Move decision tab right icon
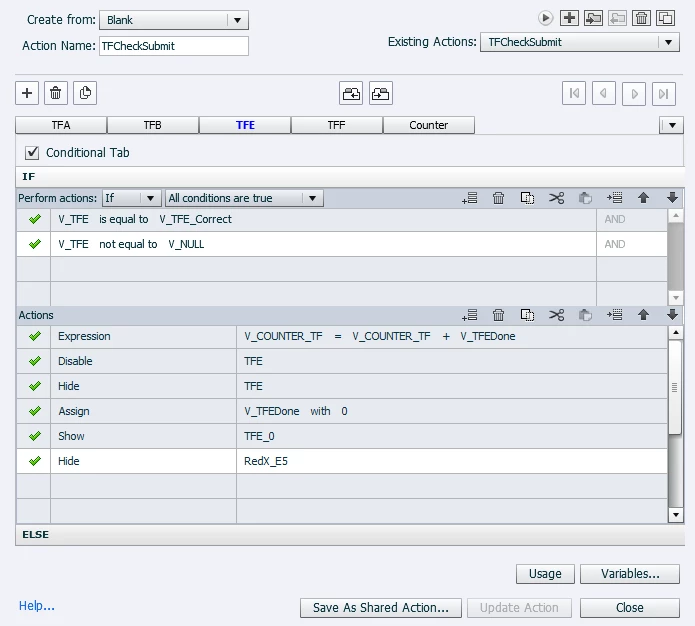Image resolution: width=695 pixels, height=626 pixels. (x=381, y=93)
